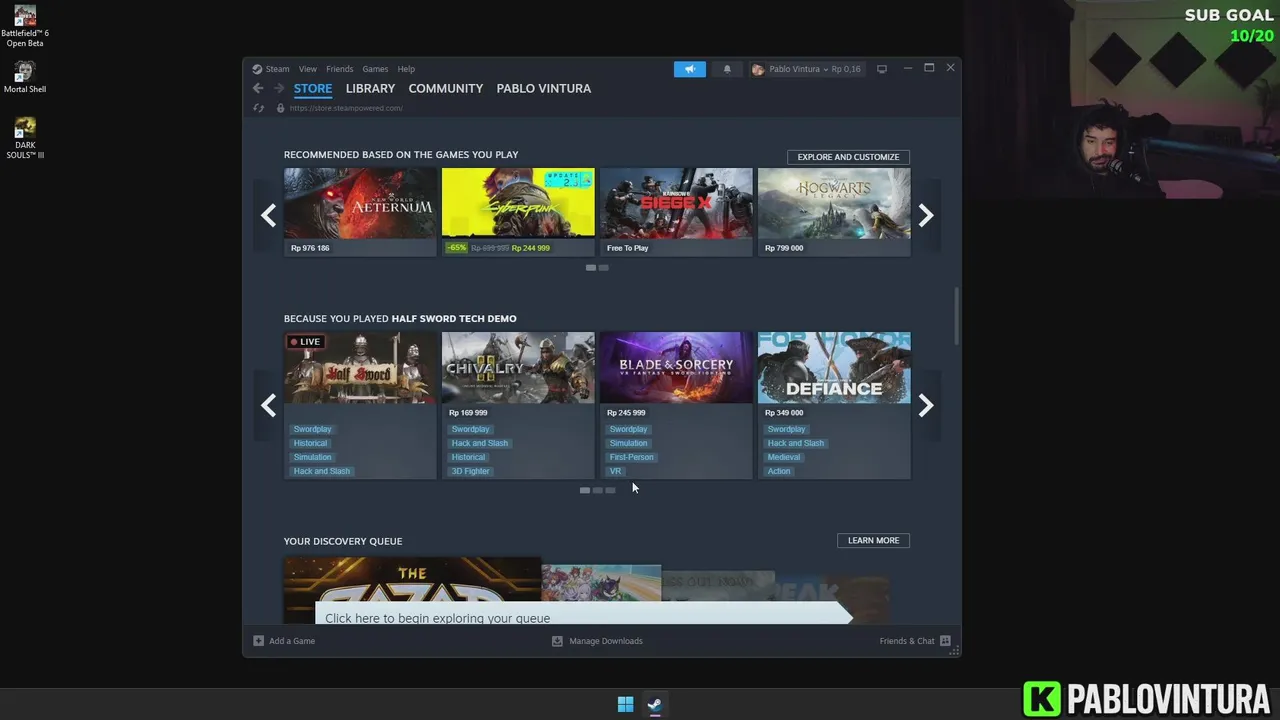
Task: Click the VR tag under Blade & Sorcery
Action: 615,471
